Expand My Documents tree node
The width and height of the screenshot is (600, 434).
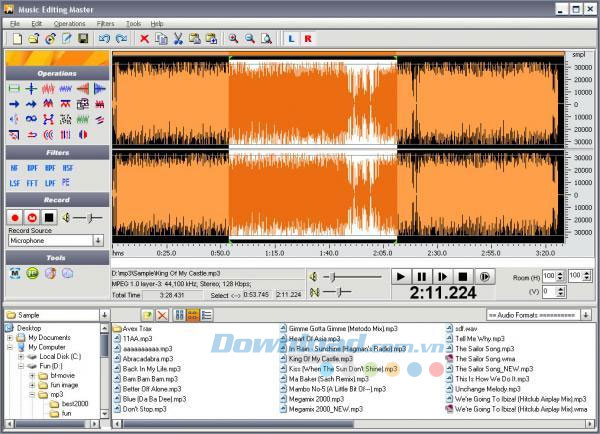click(10, 338)
